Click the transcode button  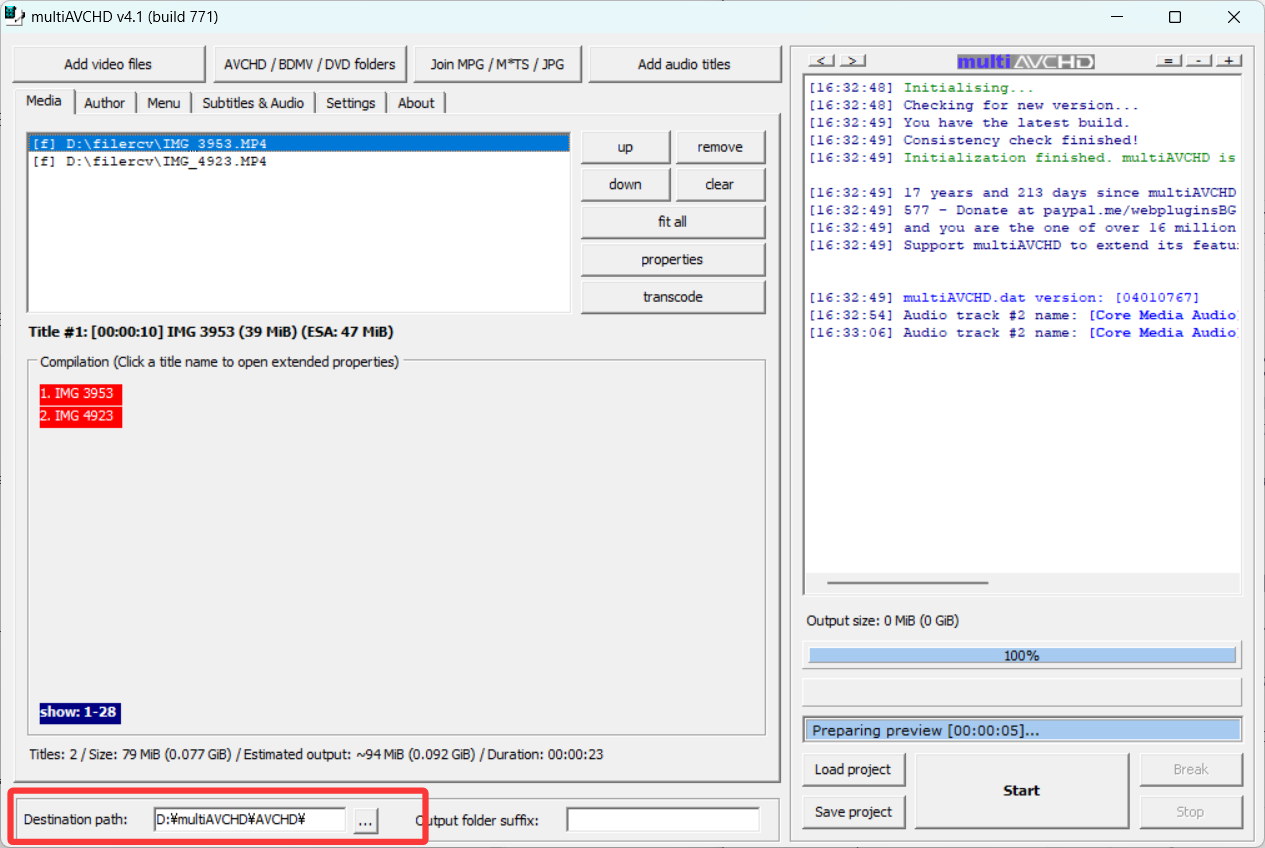[x=673, y=297]
